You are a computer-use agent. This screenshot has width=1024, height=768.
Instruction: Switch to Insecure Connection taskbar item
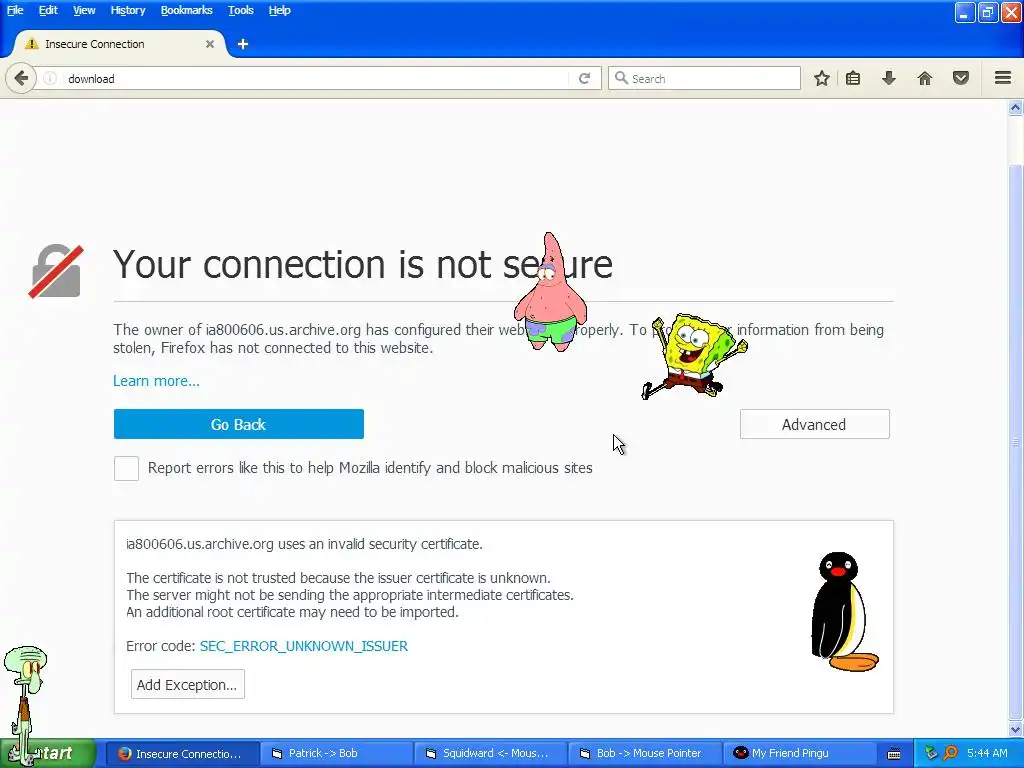click(x=182, y=754)
